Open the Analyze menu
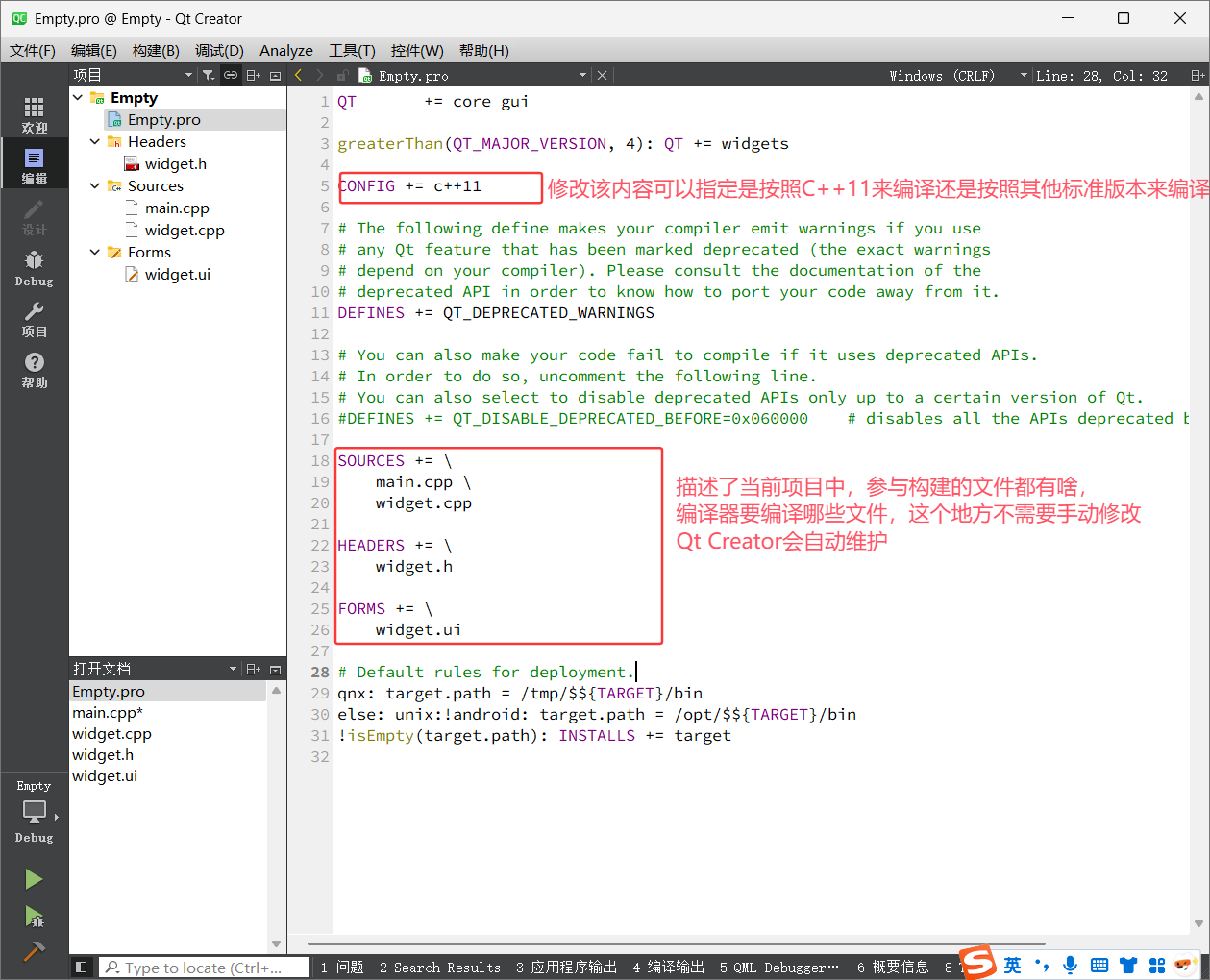This screenshot has height=980, width=1210. [286, 50]
